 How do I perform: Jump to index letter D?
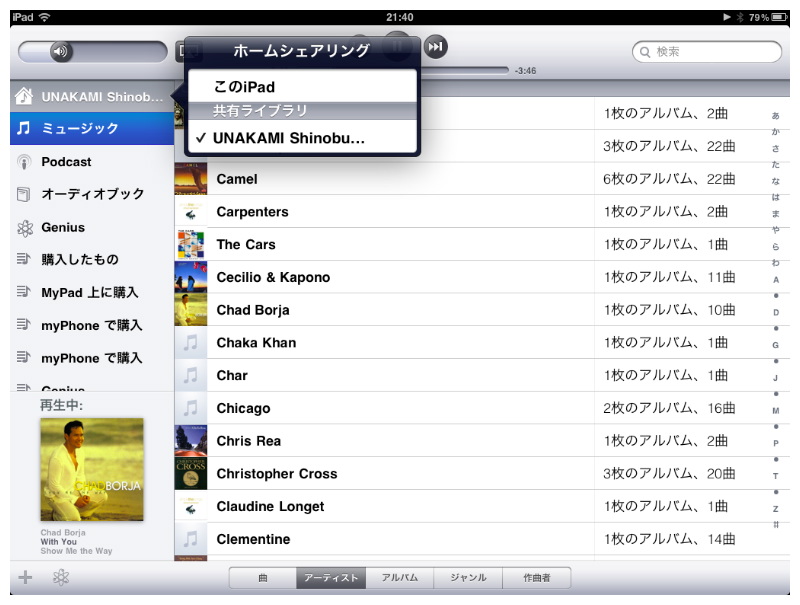(x=776, y=312)
